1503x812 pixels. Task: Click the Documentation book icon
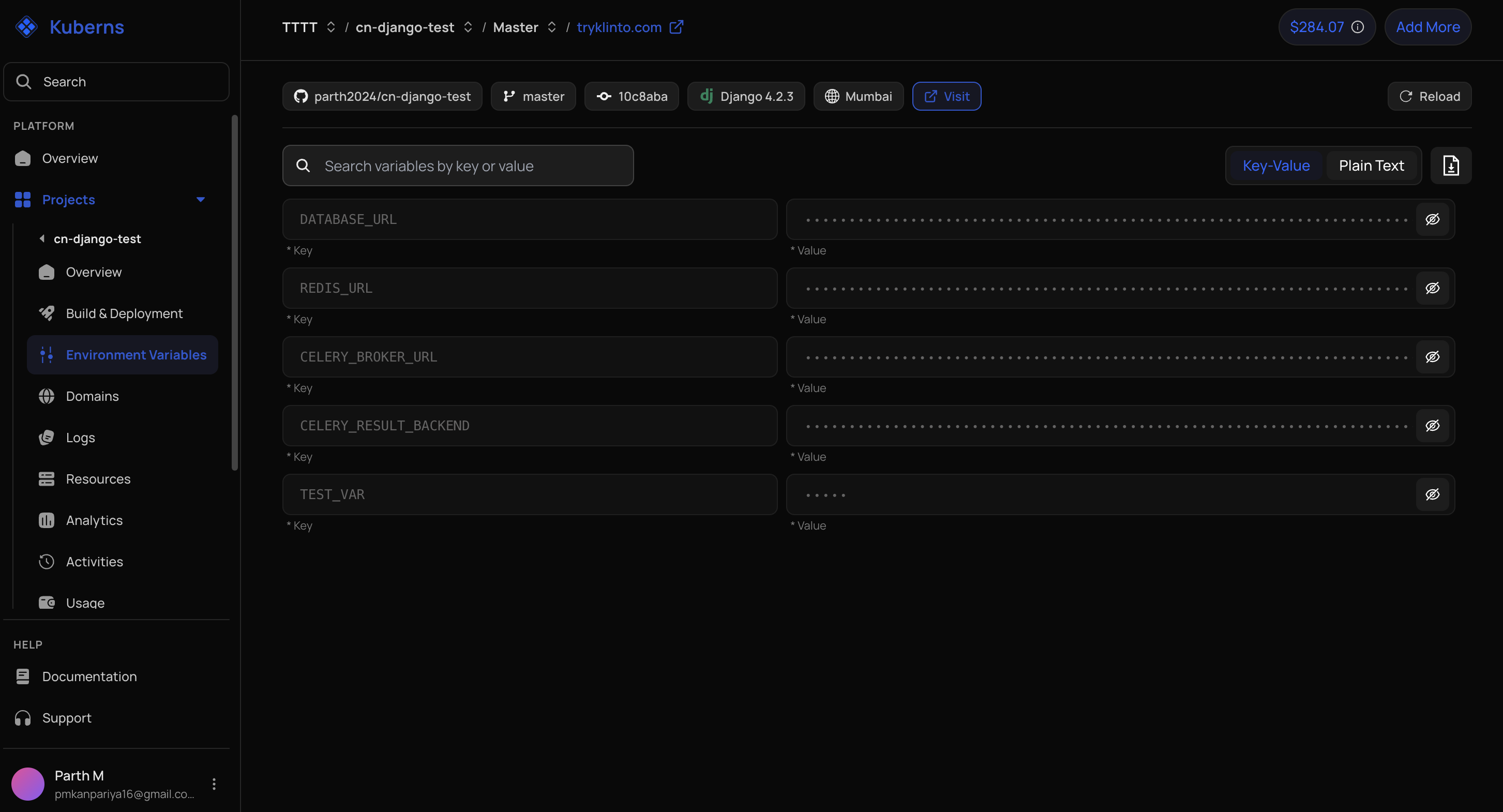[x=23, y=676]
